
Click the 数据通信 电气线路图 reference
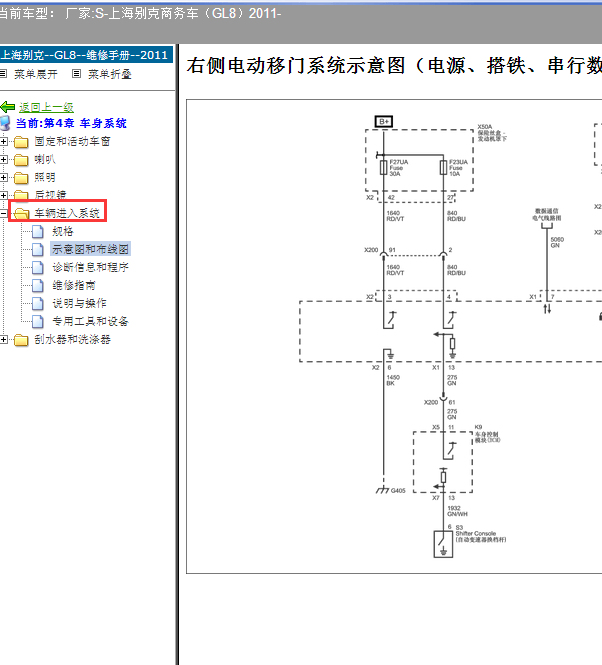pos(546,214)
